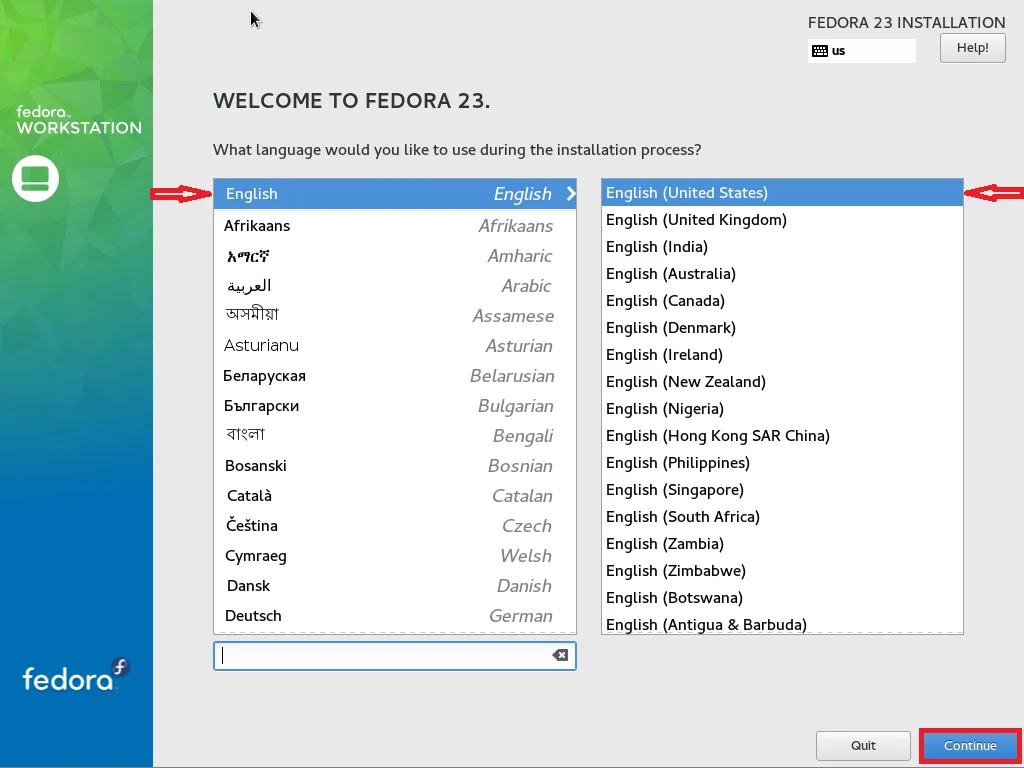Select Čeština in the language list
Screen dimensions: 1024x768
point(394,526)
